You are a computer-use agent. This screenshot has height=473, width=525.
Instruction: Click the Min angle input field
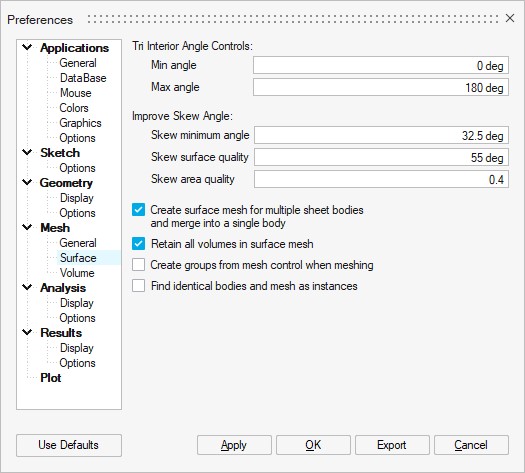381,65
